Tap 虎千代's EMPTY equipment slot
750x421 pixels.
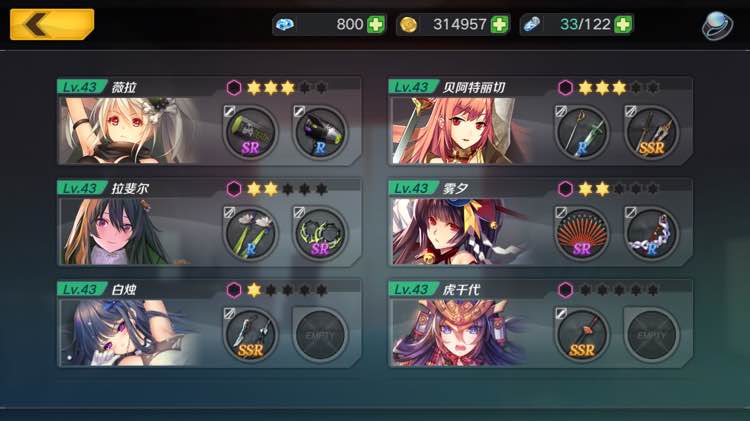pos(651,335)
